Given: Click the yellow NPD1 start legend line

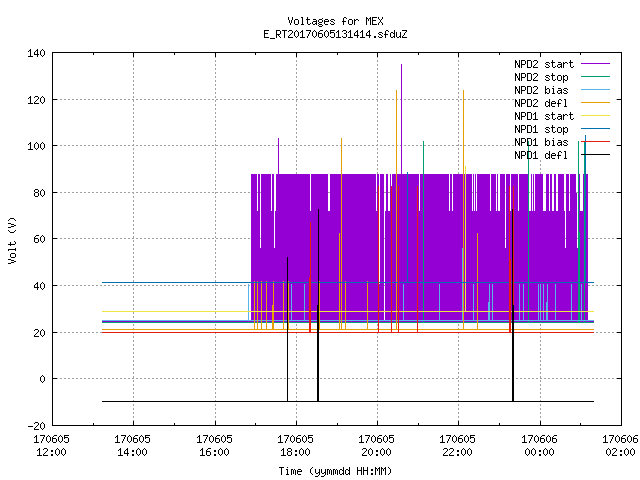Looking at the screenshot, I should [x=595, y=116].
